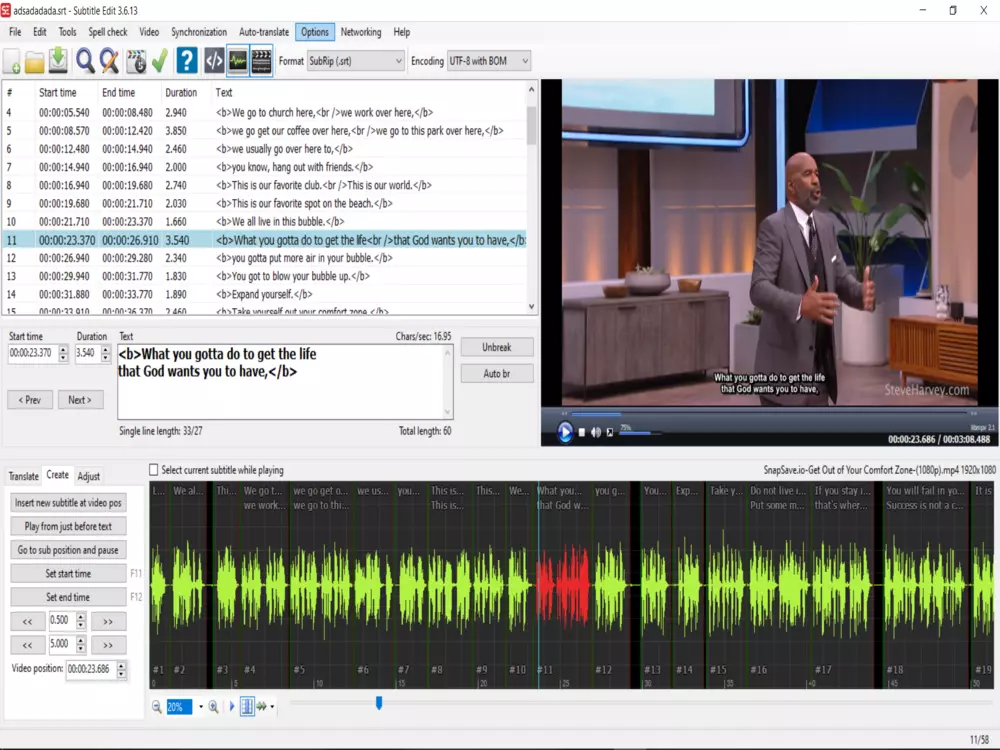Viewport: 1000px width, 750px height.
Task: Toggle the video clapperboard toolbar icon
Action: [262, 61]
